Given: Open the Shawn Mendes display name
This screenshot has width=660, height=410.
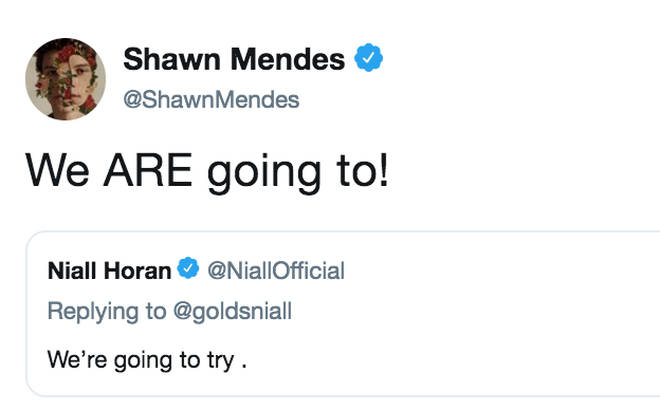Looking at the screenshot, I should (234, 59).
